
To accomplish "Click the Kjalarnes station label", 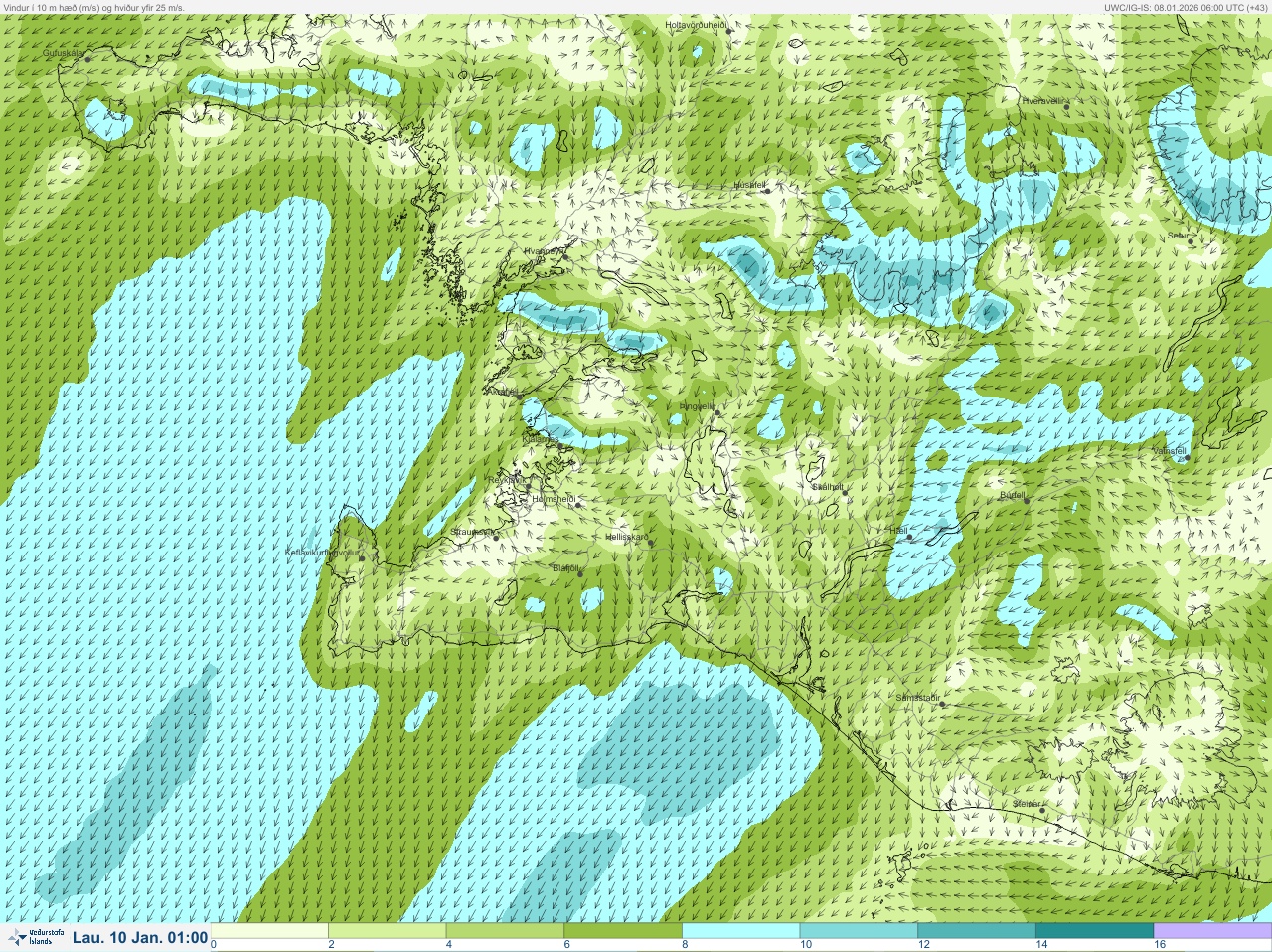I will coord(541,438).
